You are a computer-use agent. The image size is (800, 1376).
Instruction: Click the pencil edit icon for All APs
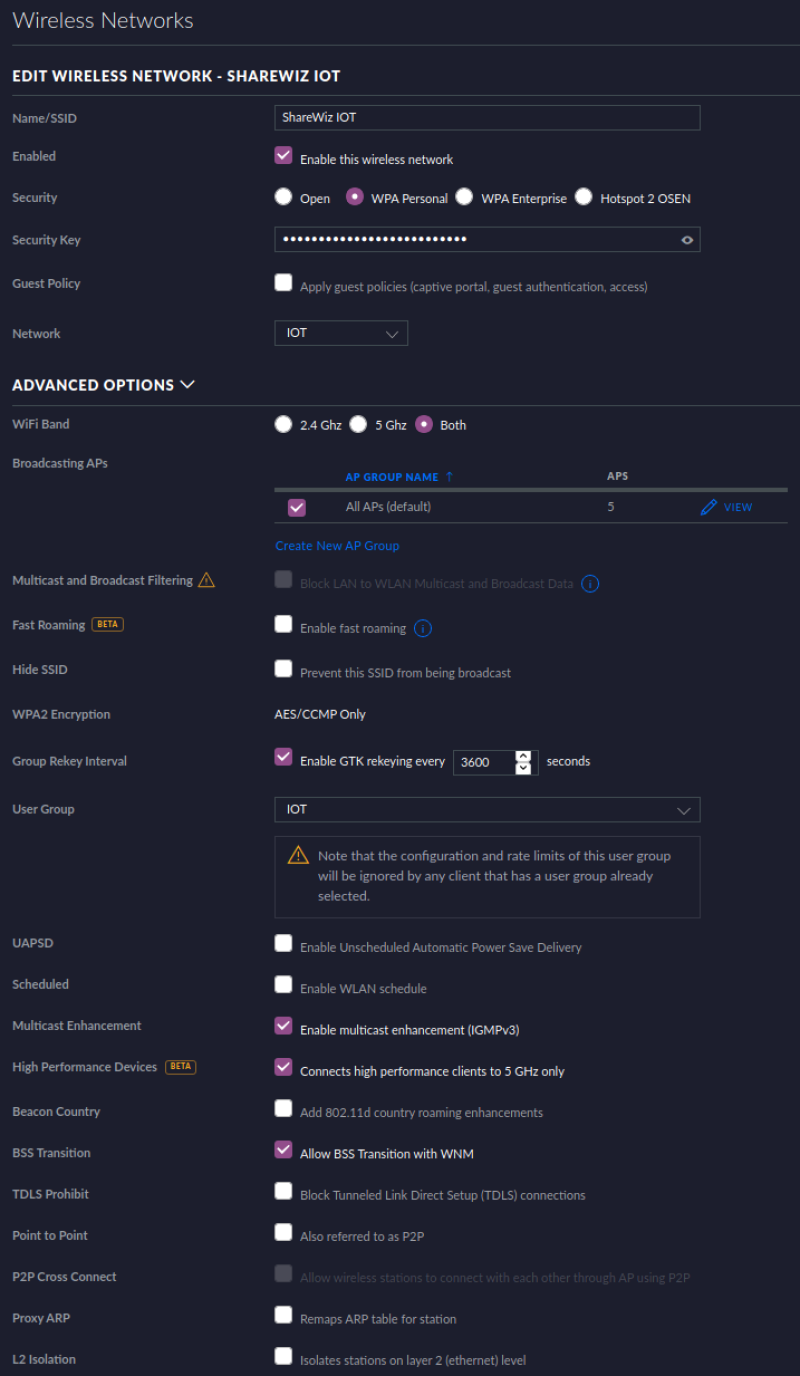click(709, 507)
